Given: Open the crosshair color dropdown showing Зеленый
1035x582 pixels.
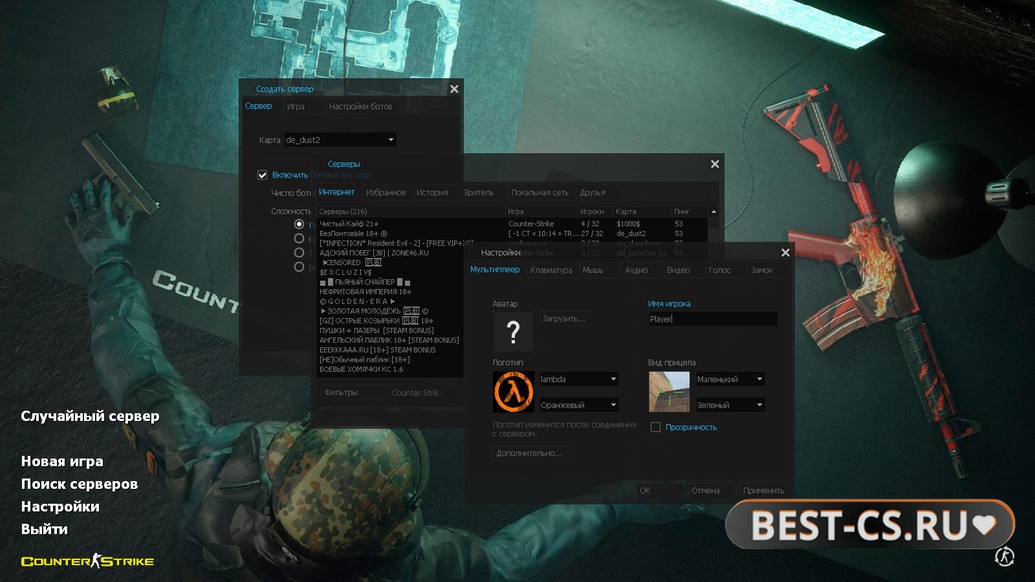Looking at the screenshot, I should (x=729, y=404).
